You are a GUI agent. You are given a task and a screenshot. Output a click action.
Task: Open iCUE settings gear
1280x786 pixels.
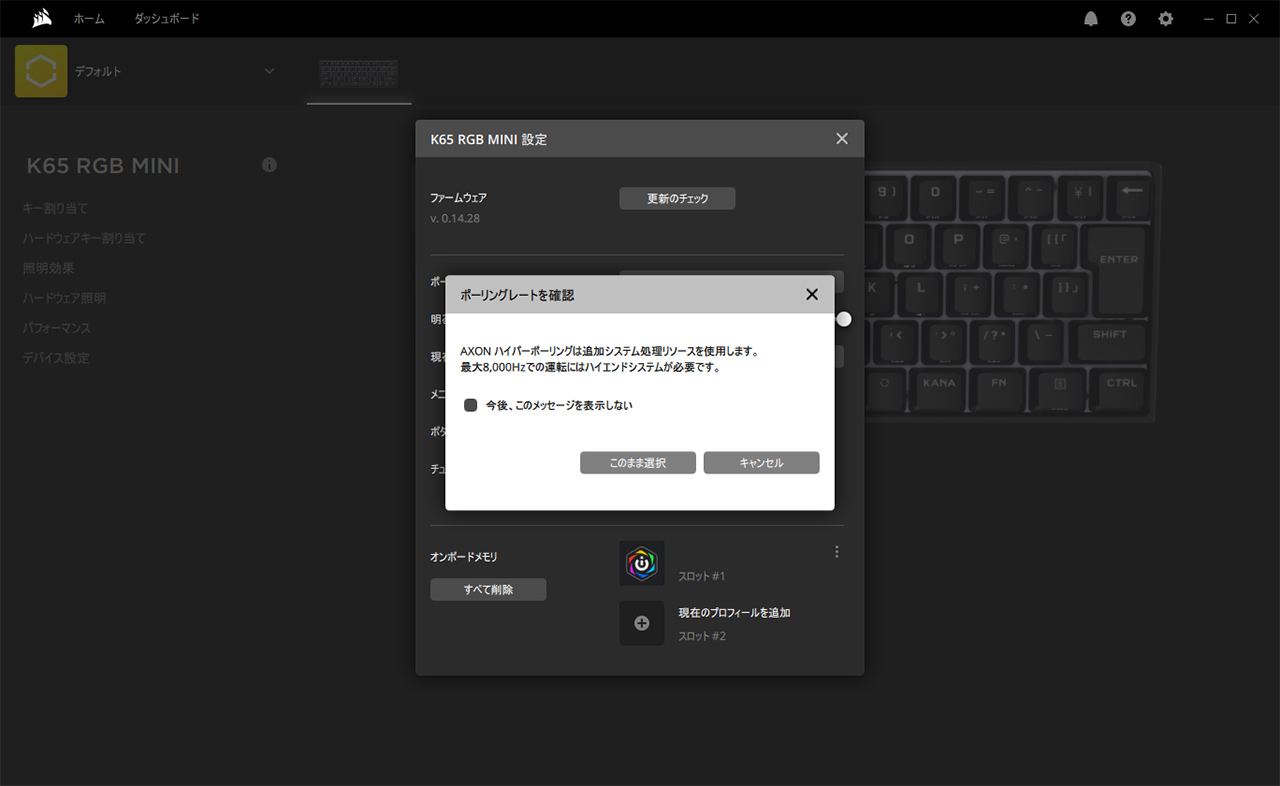click(x=1166, y=19)
